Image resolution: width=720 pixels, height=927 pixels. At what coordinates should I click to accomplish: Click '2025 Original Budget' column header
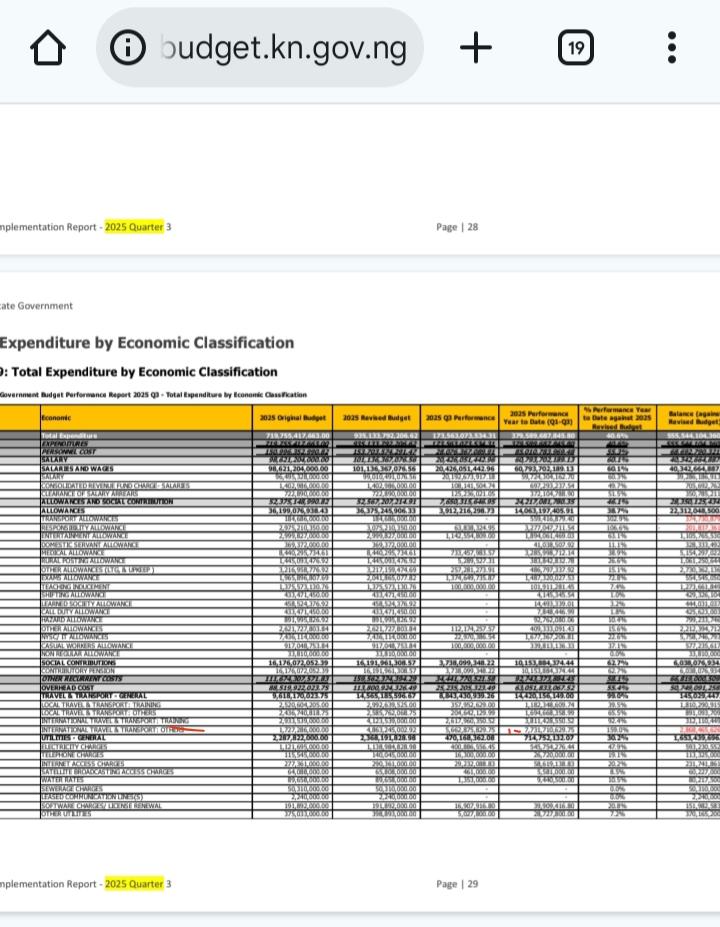(292, 418)
